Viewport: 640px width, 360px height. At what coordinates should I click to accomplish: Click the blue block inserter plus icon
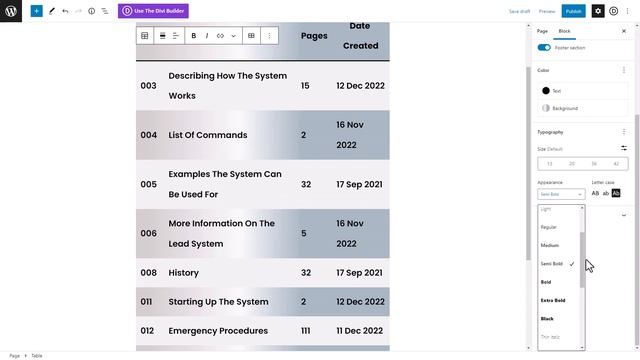pyautogui.click(x=36, y=11)
